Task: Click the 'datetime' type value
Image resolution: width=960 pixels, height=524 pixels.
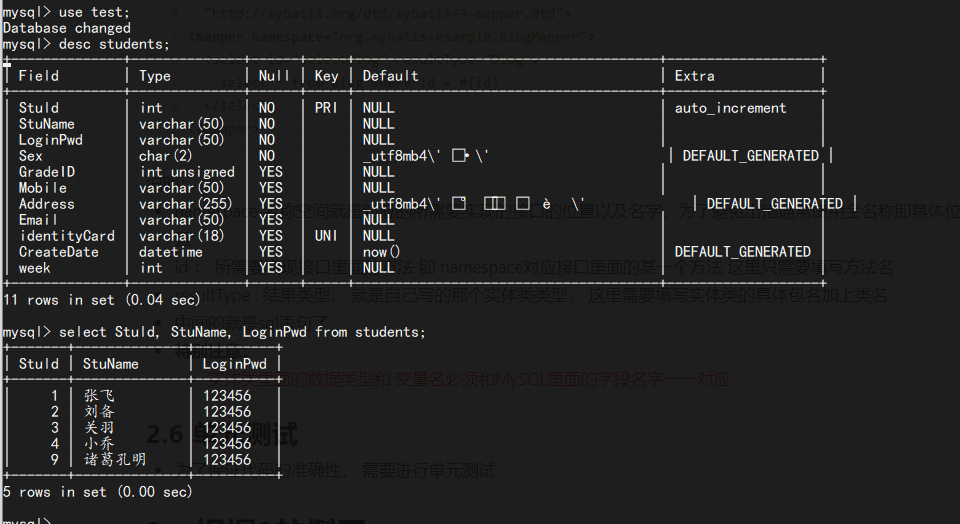Action: click(x=171, y=252)
